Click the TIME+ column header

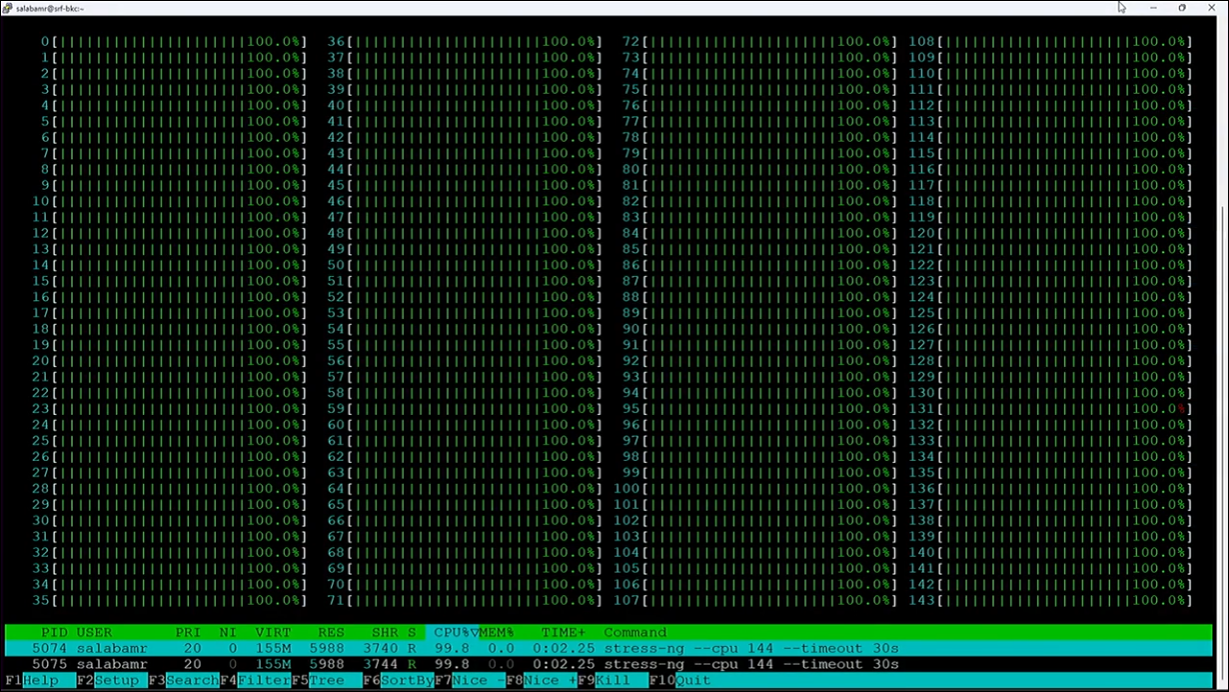(564, 632)
